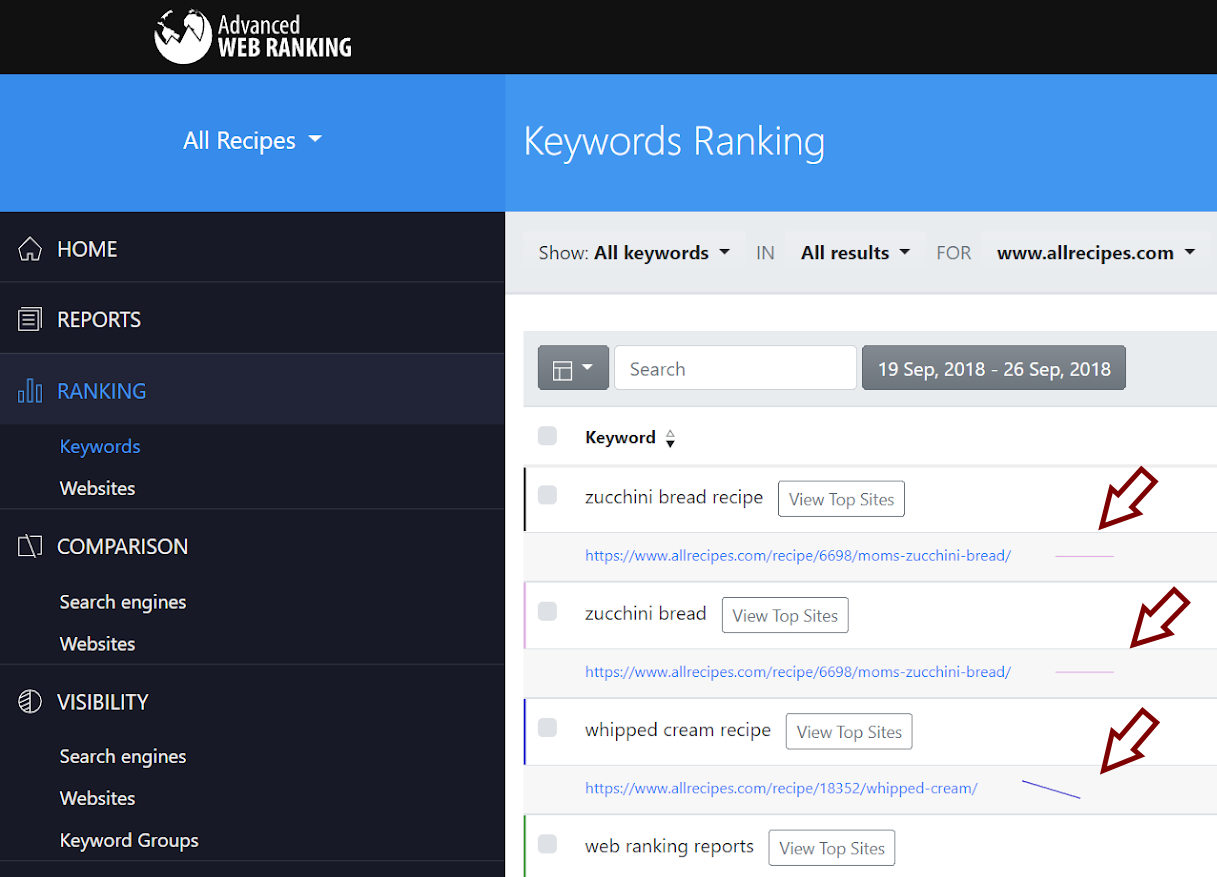Open Keywords under RANKING
Screen dimensions: 1217x877
tap(100, 447)
